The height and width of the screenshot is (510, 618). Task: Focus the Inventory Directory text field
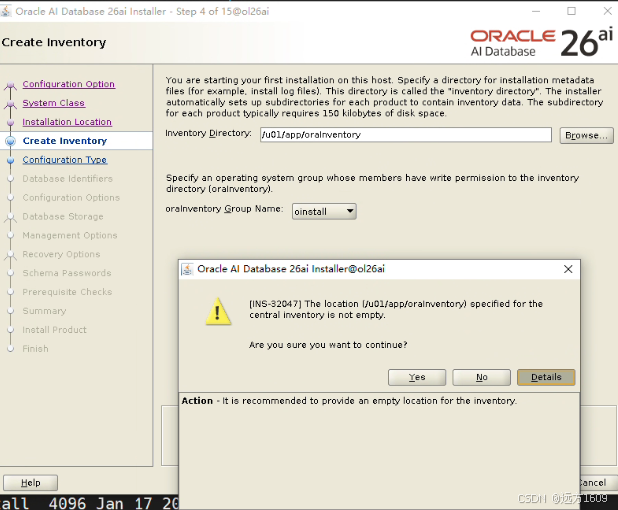pos(406,134)
